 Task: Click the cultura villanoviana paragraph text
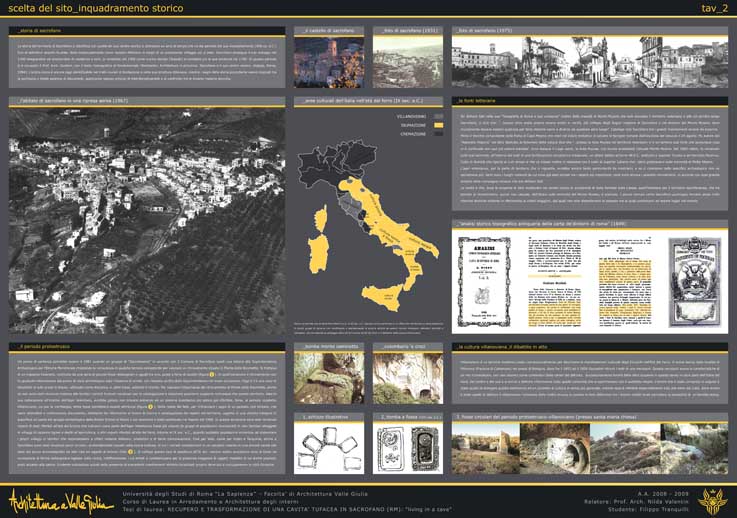pyautogui.click(x=590, y=379)
